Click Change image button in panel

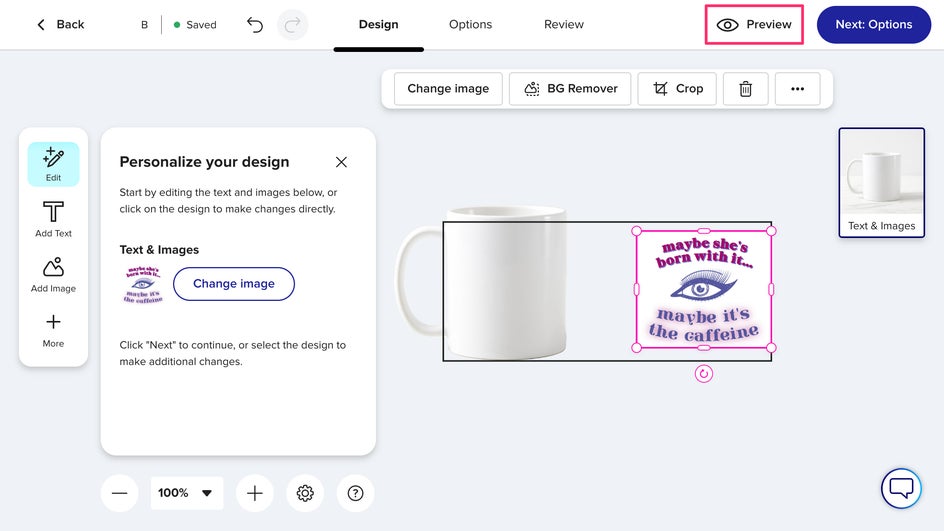[234, 284]
